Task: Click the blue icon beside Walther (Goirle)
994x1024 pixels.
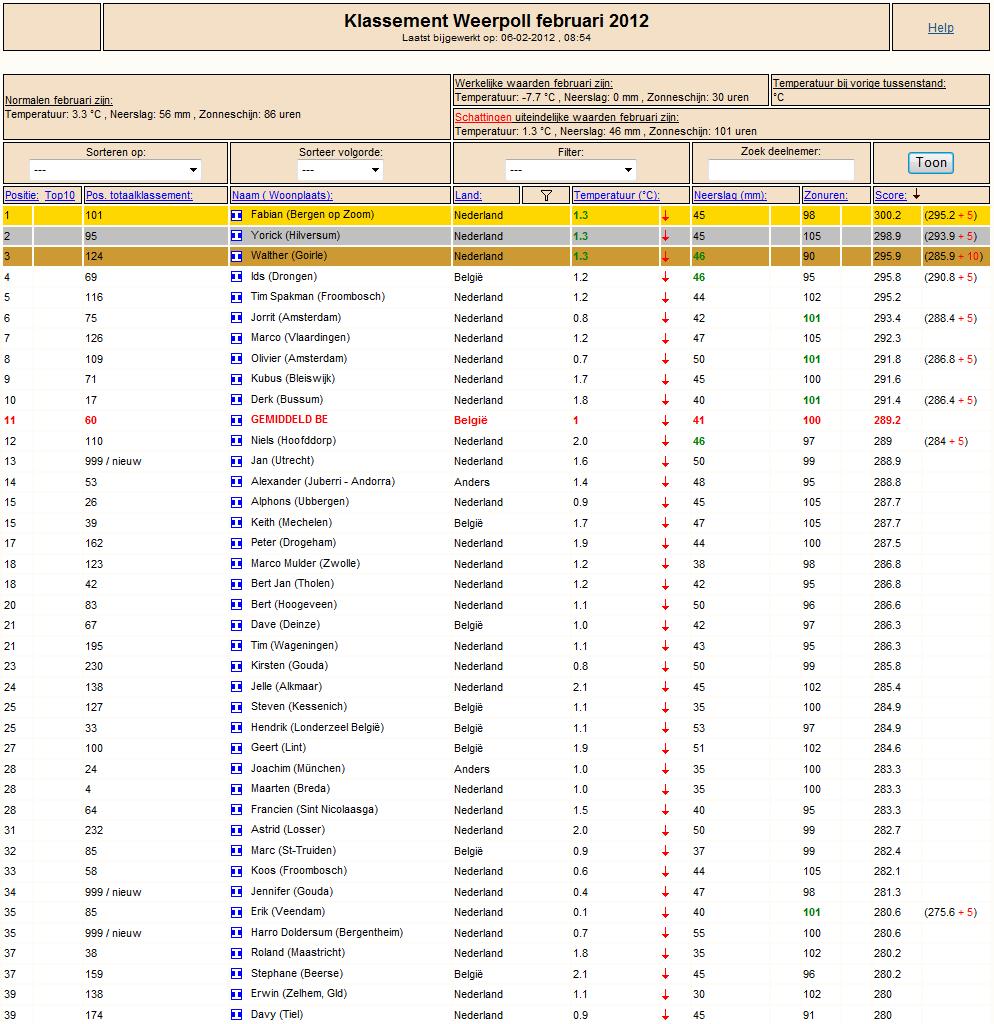Action: pos(236,256)
